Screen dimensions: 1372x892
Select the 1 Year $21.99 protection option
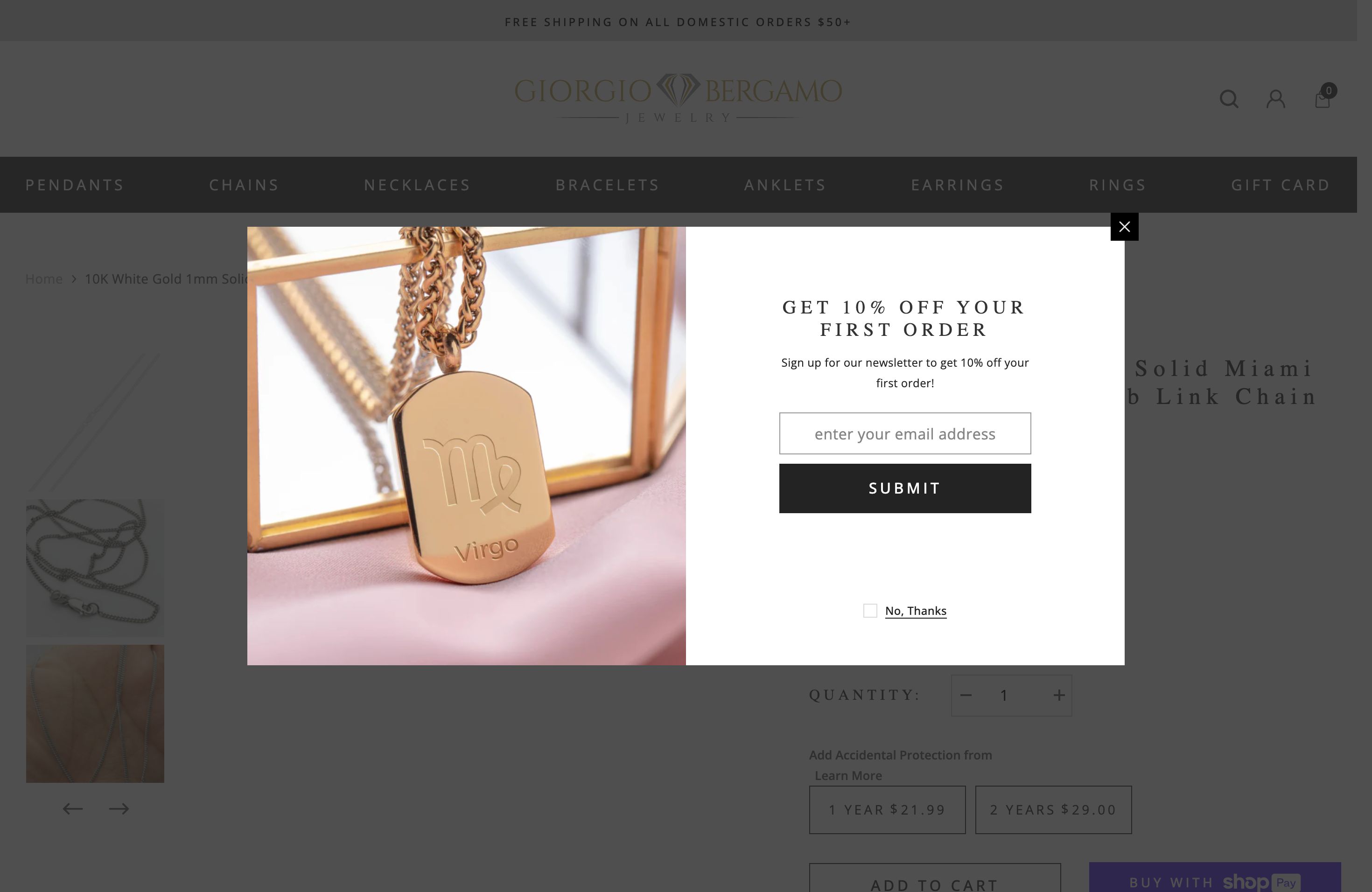887,809
